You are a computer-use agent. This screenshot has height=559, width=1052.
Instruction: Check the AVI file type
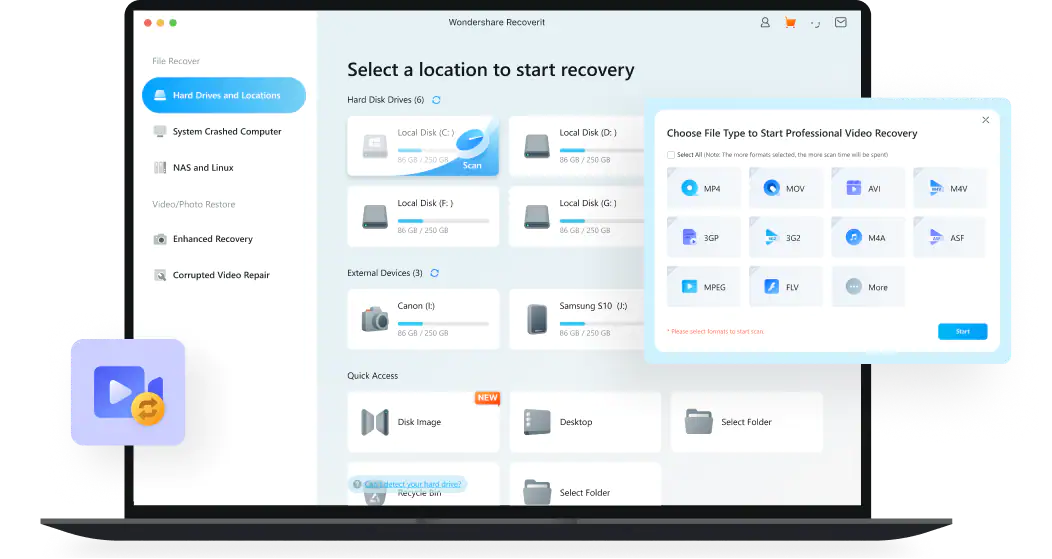click(x=867, y=189)
